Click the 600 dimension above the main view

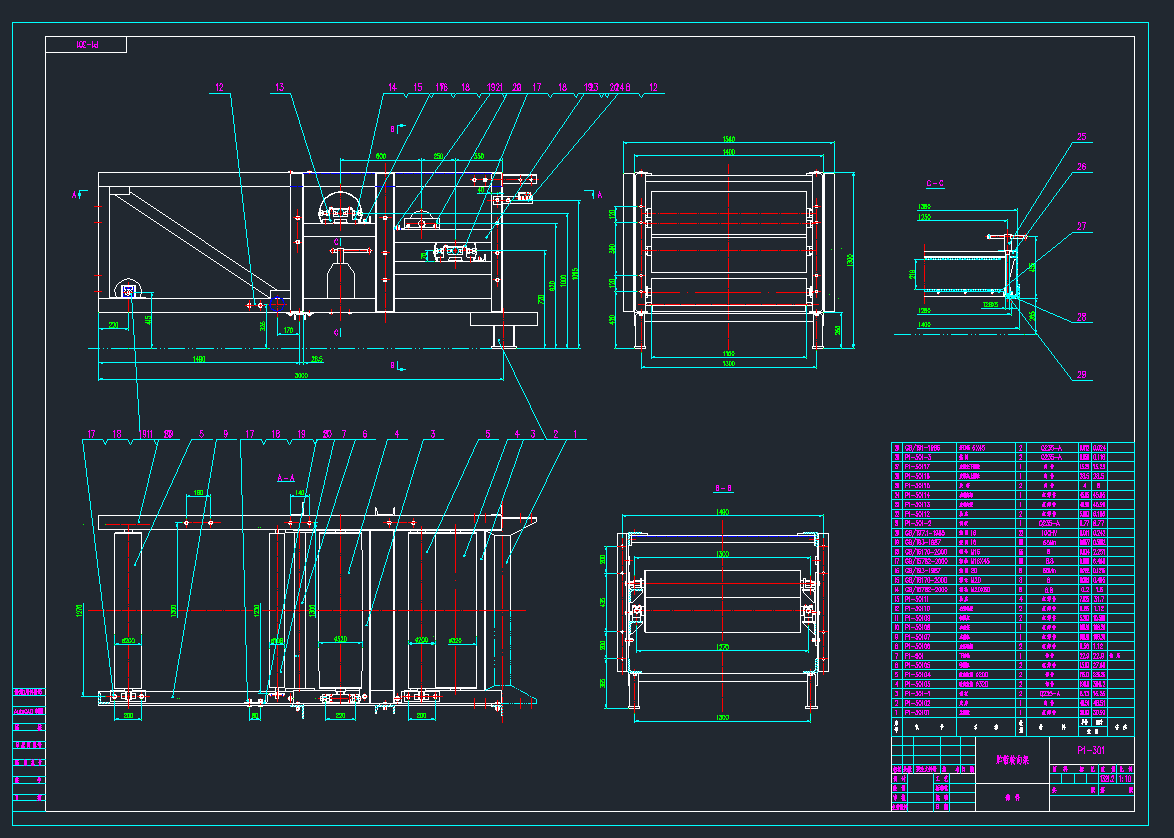point(381,157)
